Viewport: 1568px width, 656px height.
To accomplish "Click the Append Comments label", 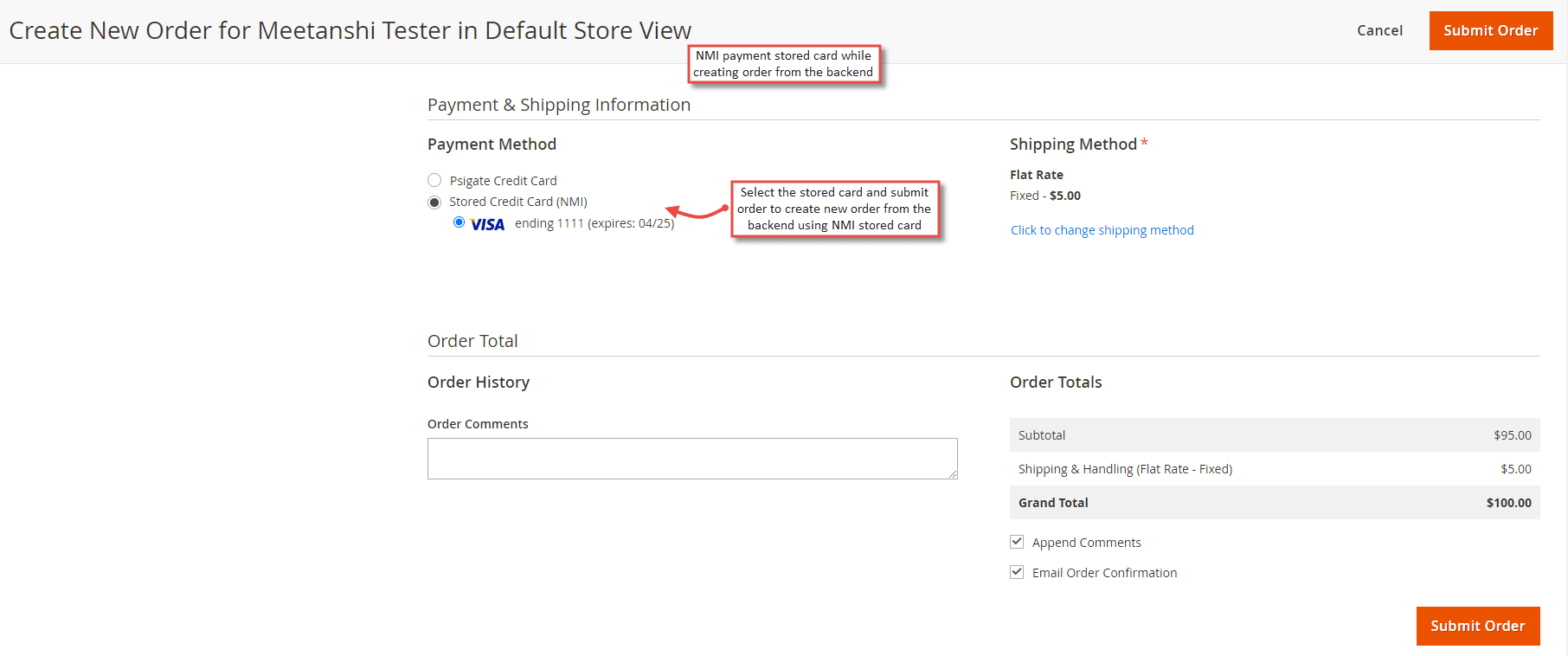I will pyautogui.click(x=1086, y=543).
